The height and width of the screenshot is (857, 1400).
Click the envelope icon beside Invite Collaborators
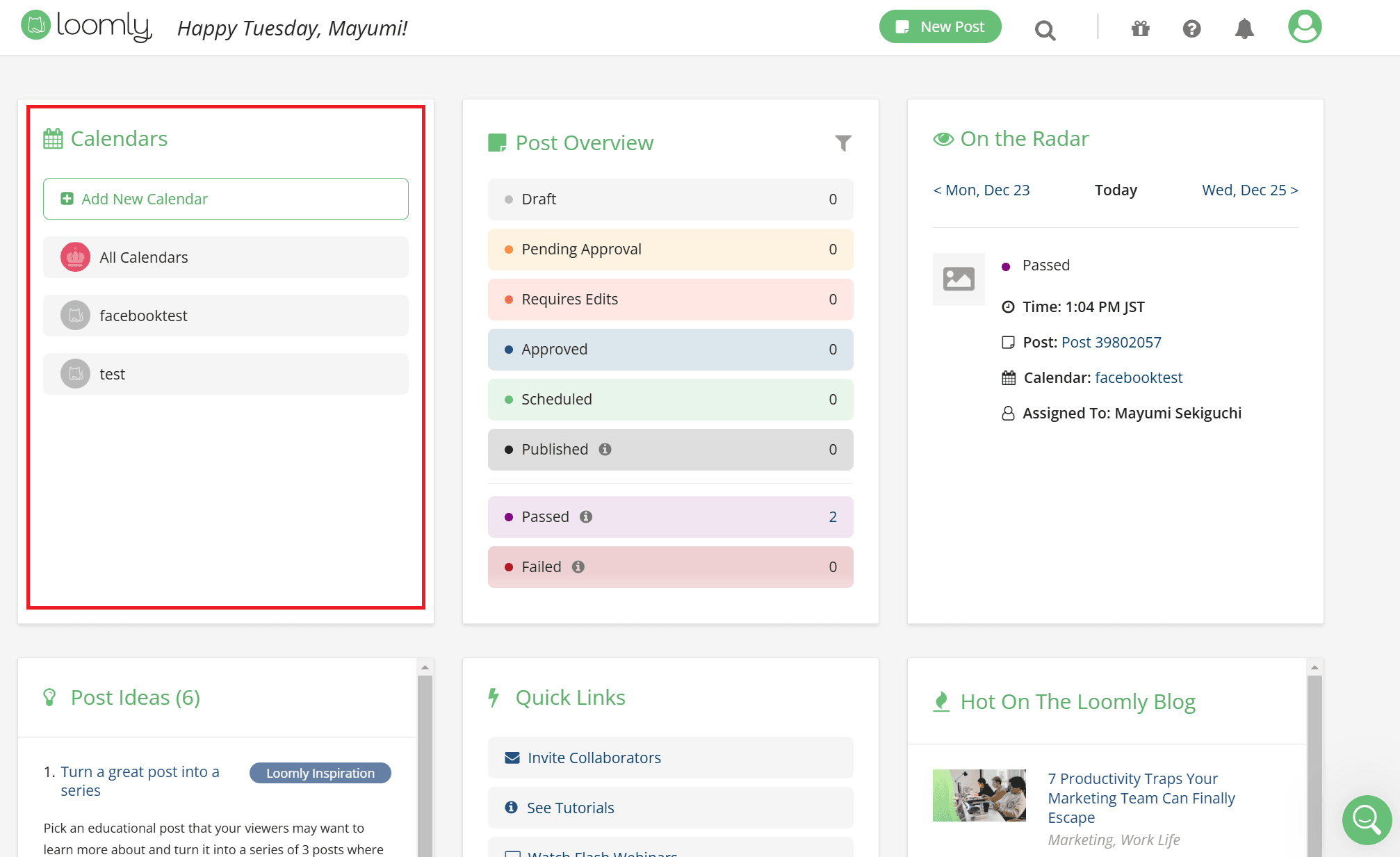(512, 758)
